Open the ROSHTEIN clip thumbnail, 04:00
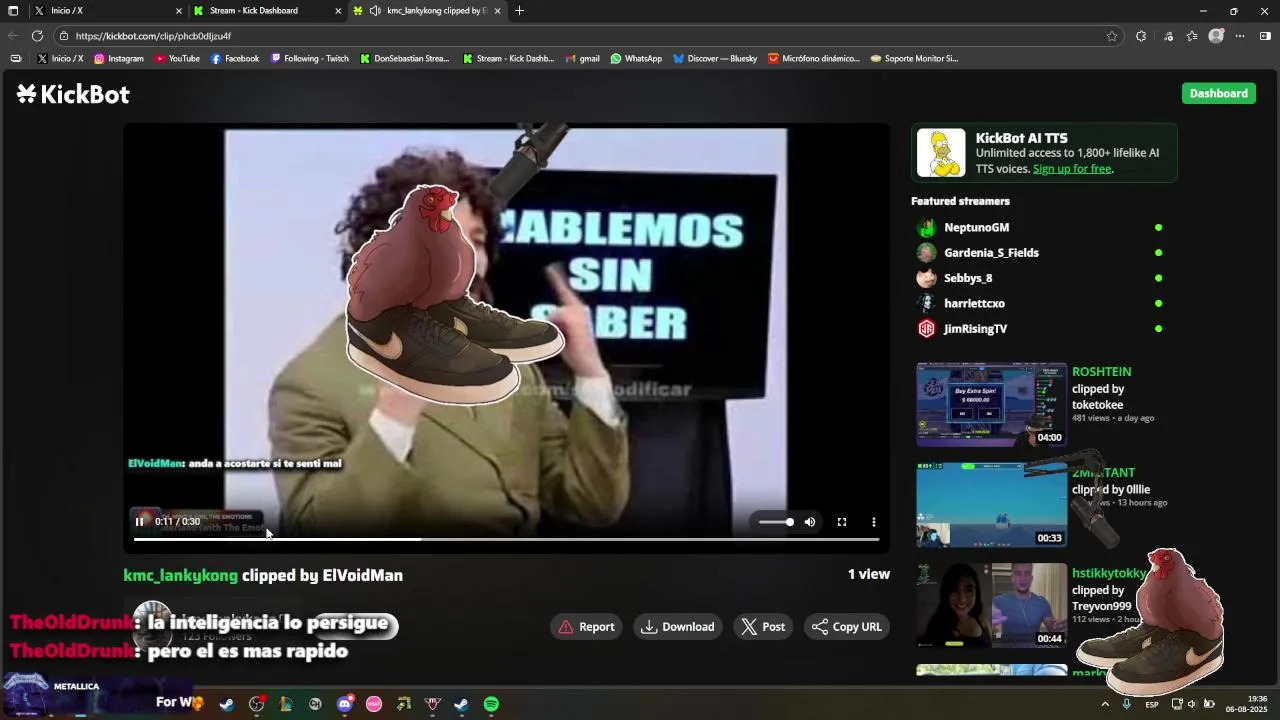 (991, 404)
